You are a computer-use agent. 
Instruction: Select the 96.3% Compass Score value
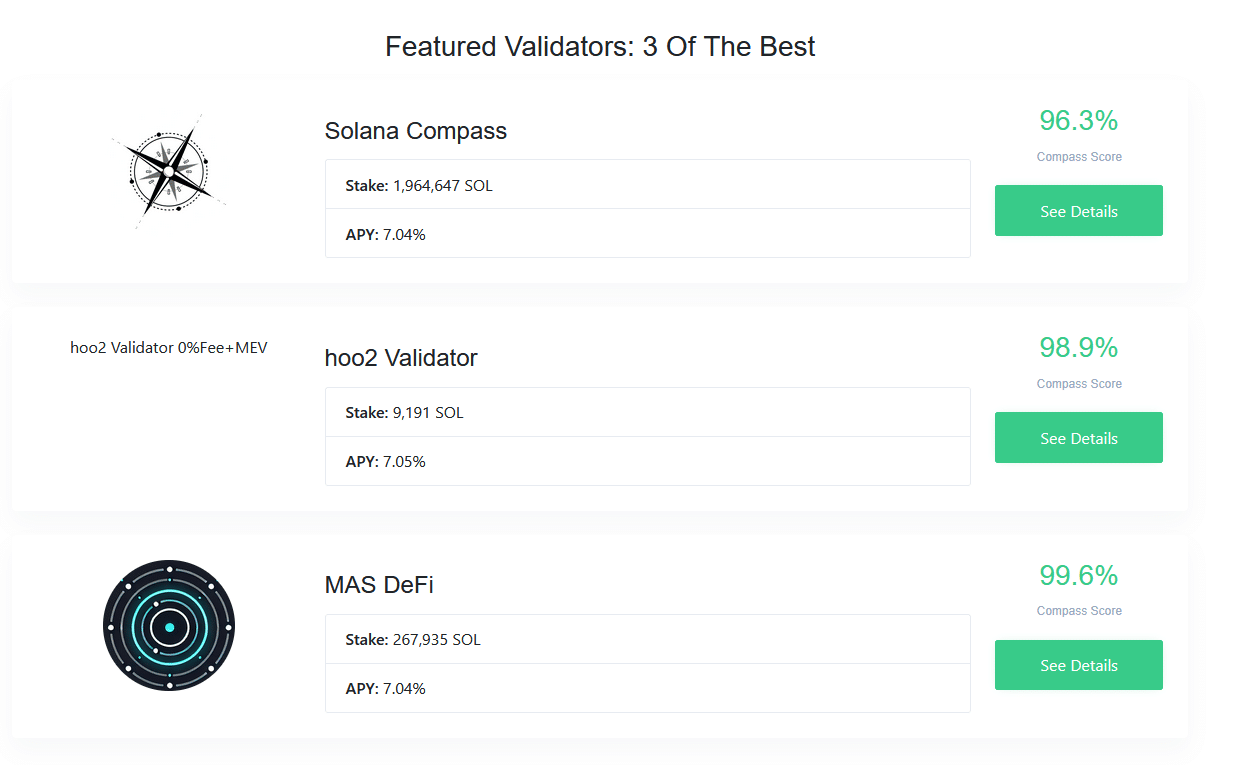1078,121
